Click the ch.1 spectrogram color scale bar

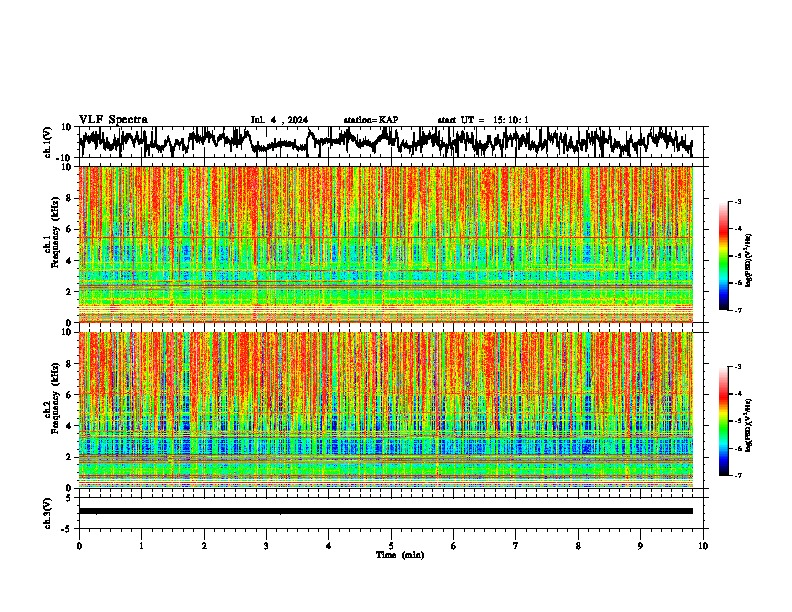pos(724,256)
